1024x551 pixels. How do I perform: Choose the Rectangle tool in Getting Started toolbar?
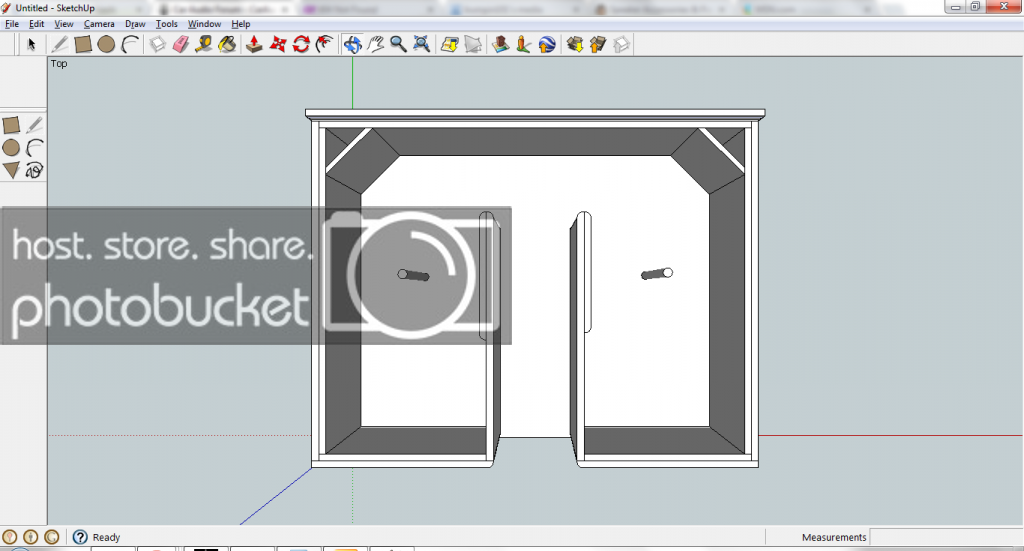click(x=83, y=44)
